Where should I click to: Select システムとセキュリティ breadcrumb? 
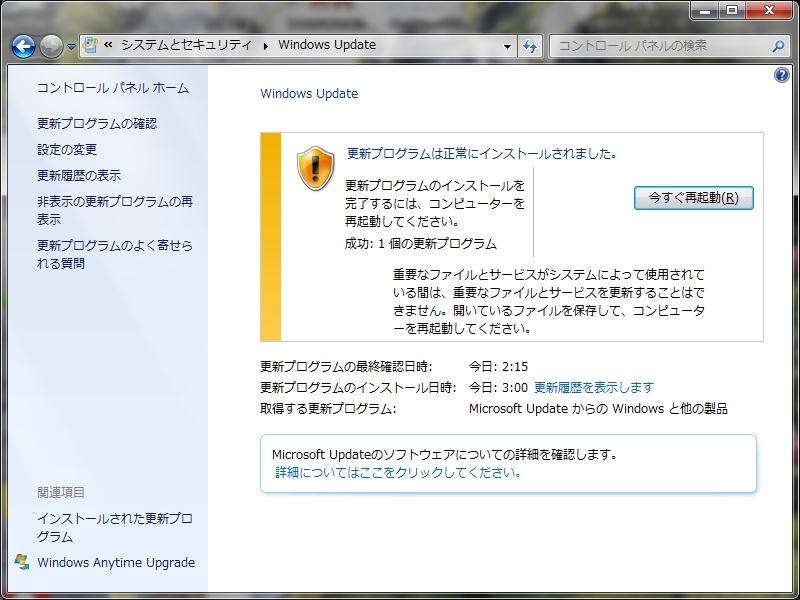point(186,45)
